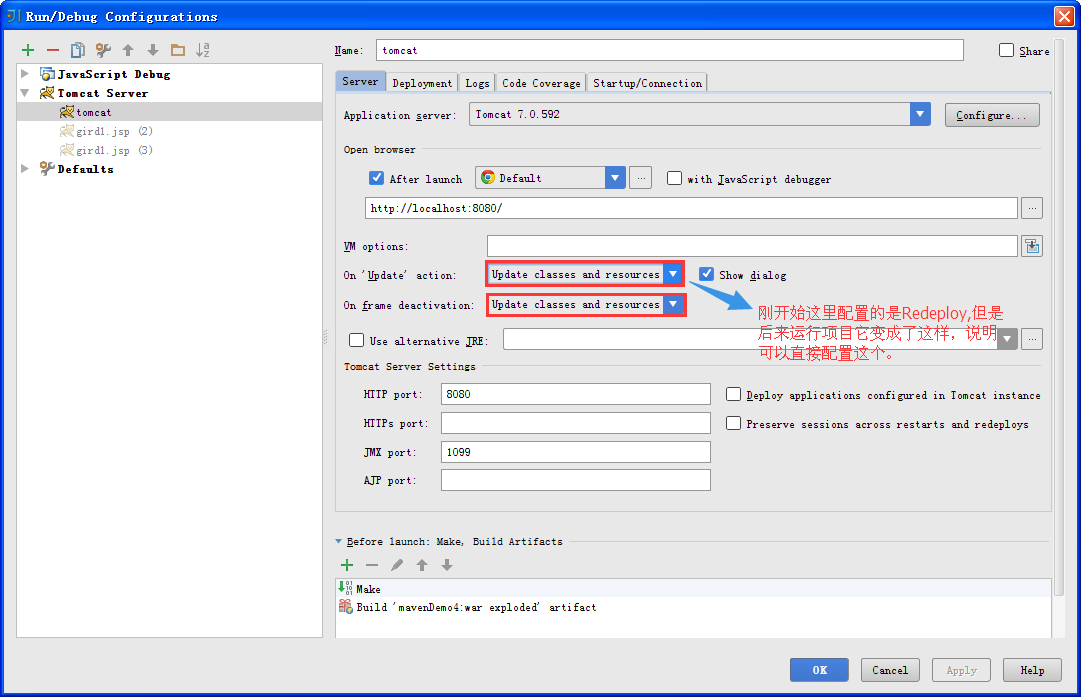Select the Make task icon
The image size is (1081, 697).
pos(345,588)
